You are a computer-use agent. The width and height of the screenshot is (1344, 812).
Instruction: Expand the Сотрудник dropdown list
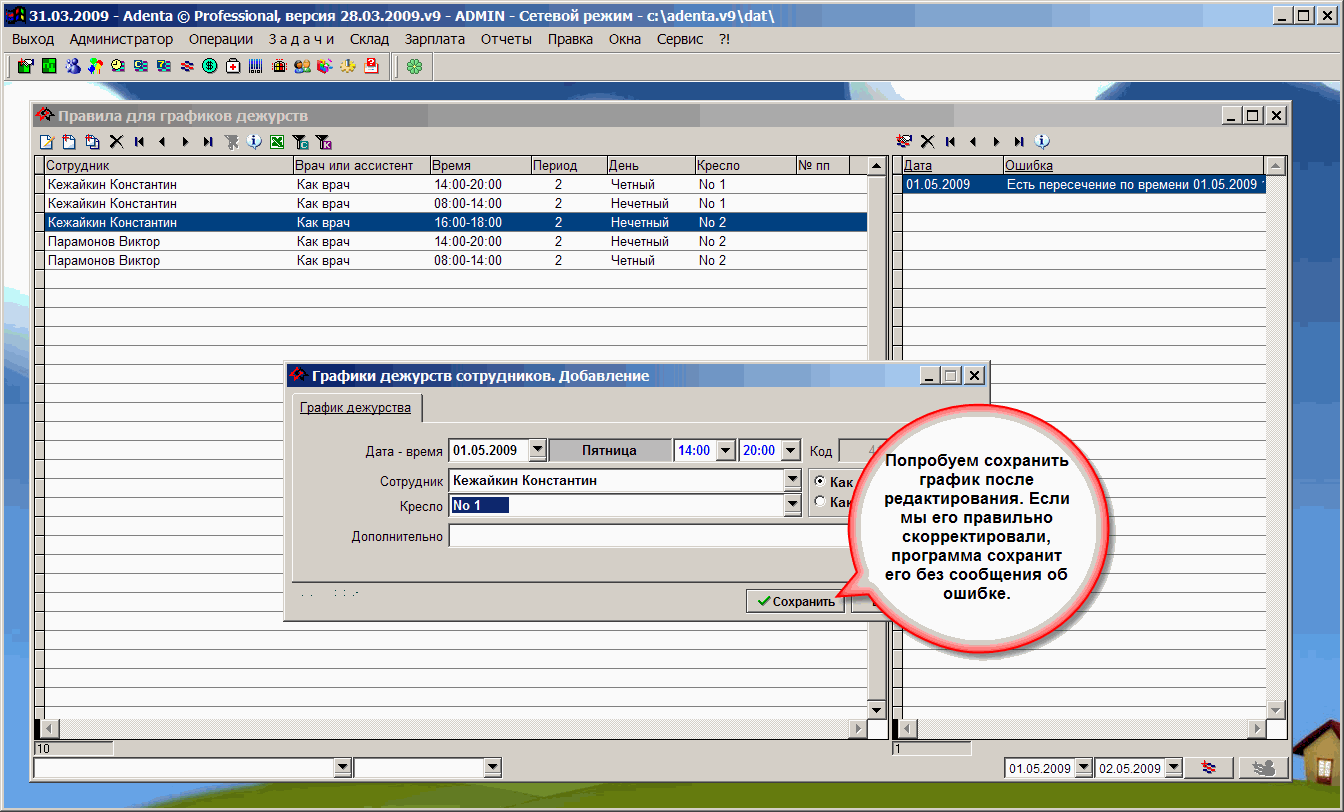792,481
